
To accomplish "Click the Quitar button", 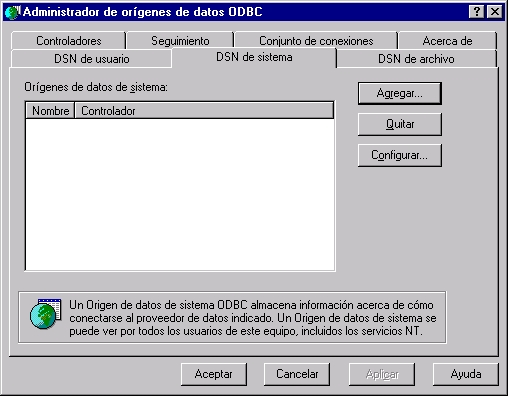I will coord(400,124).
